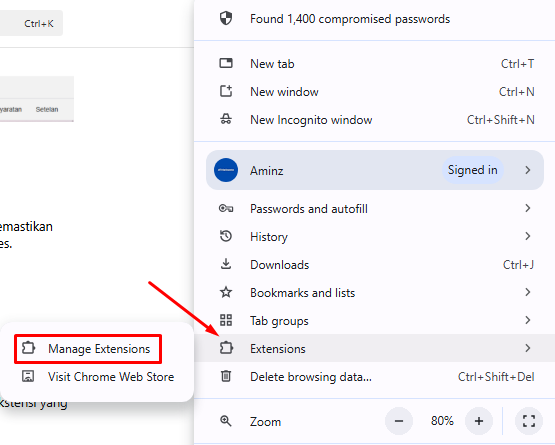Choose Visit Chrome Web Store
Viewport: 555px width, 445px height.
[x=97, y=377]
